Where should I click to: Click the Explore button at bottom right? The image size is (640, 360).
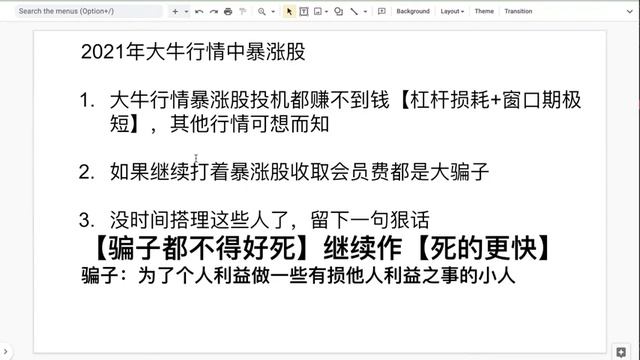pos(621,351)
